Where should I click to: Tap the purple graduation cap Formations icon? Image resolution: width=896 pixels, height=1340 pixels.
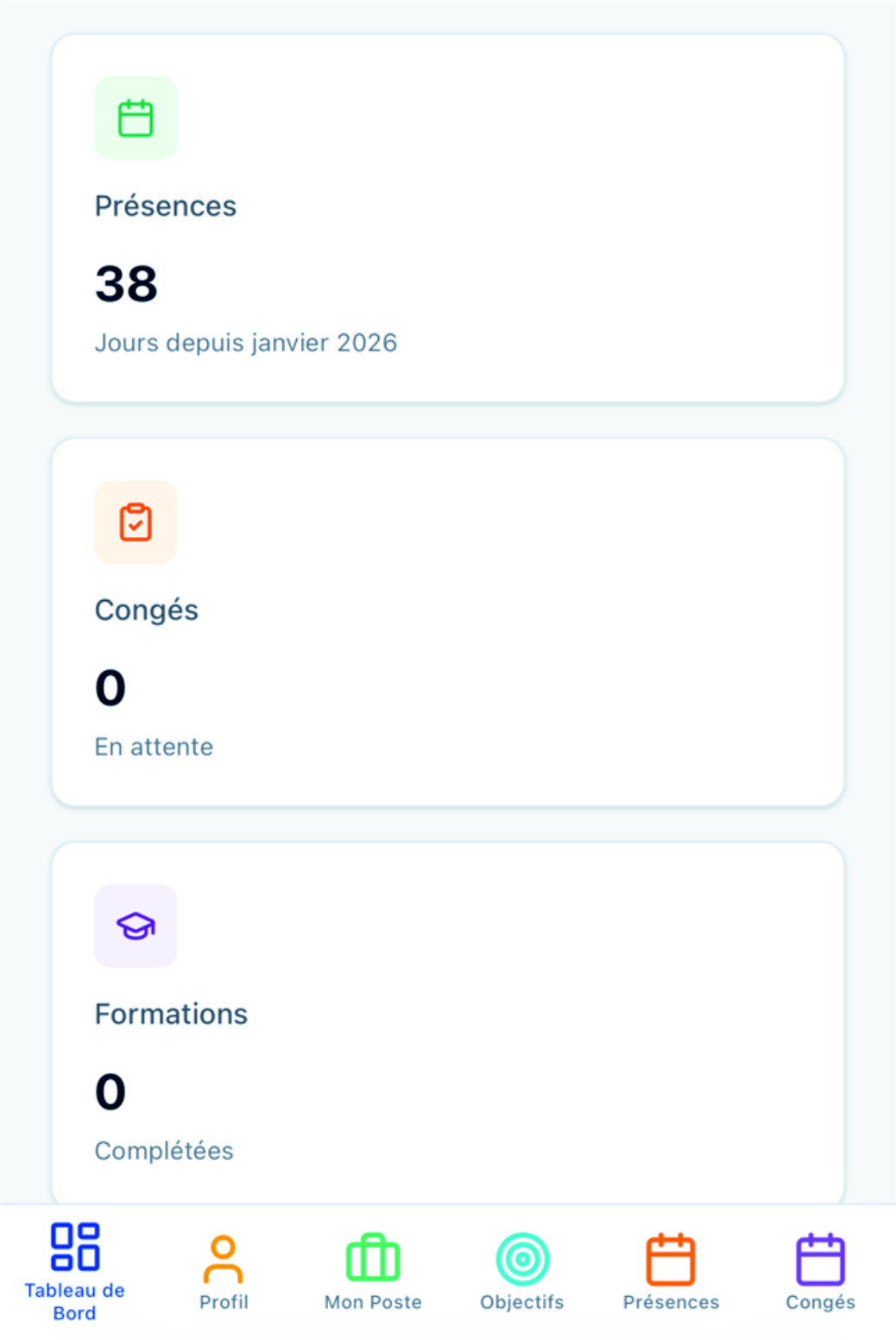click(x=136, y=926)
